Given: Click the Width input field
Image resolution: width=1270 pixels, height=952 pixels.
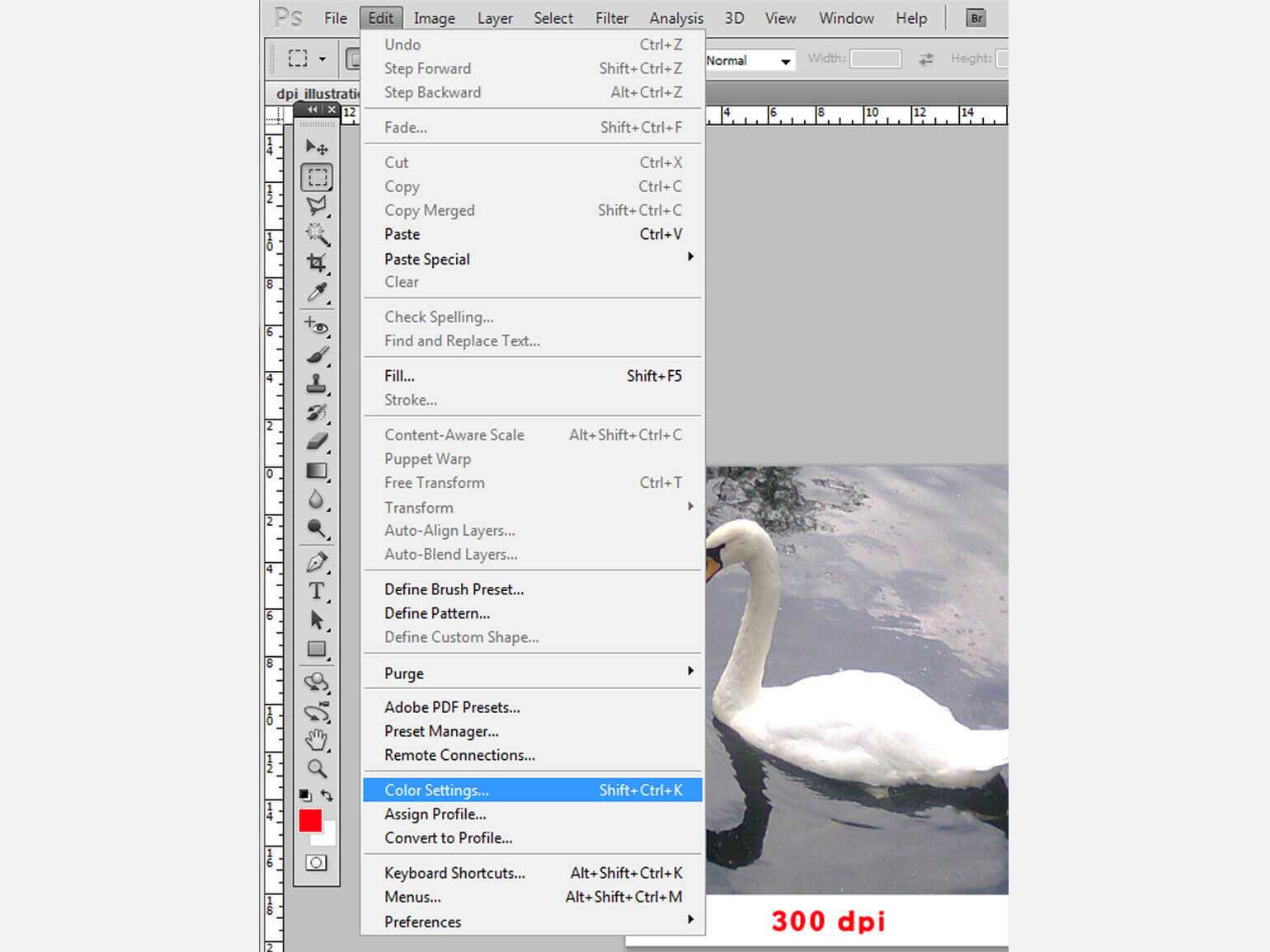Looking at the screenshot, I should click(875, 59).
